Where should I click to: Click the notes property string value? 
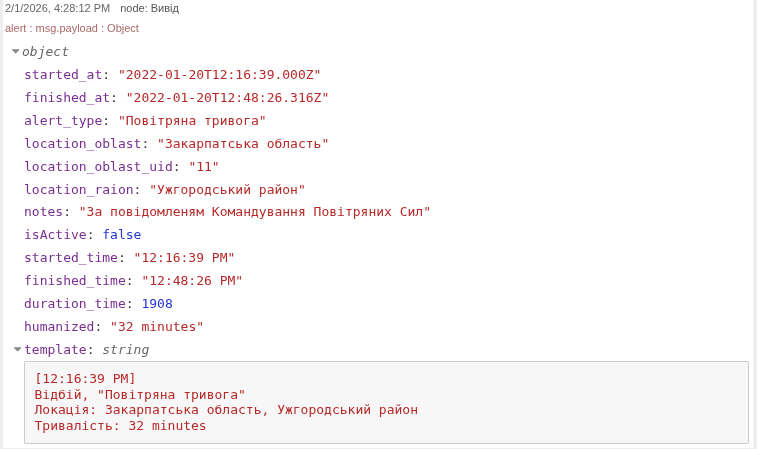click(254, 212)
